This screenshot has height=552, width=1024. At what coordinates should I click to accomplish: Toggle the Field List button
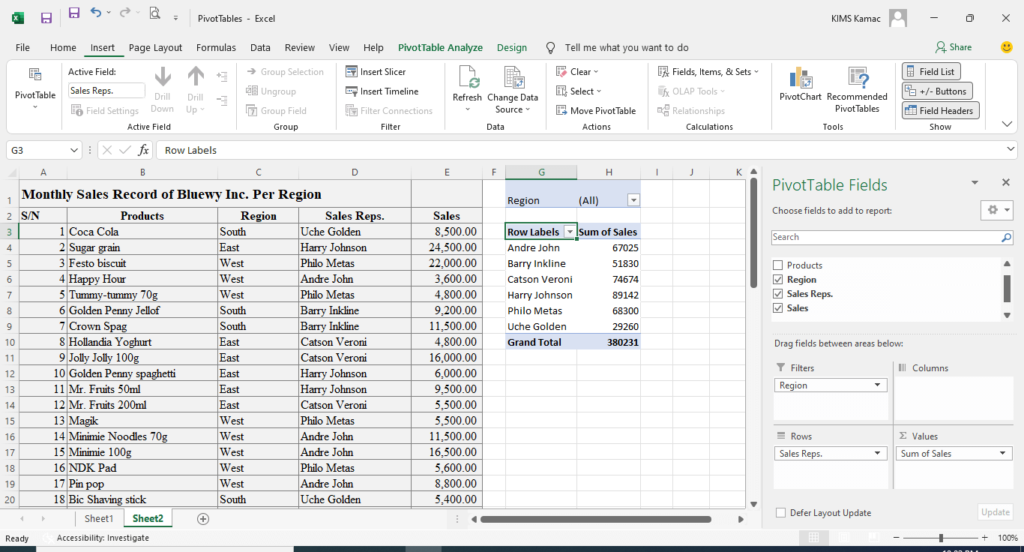tap(931, 72)
